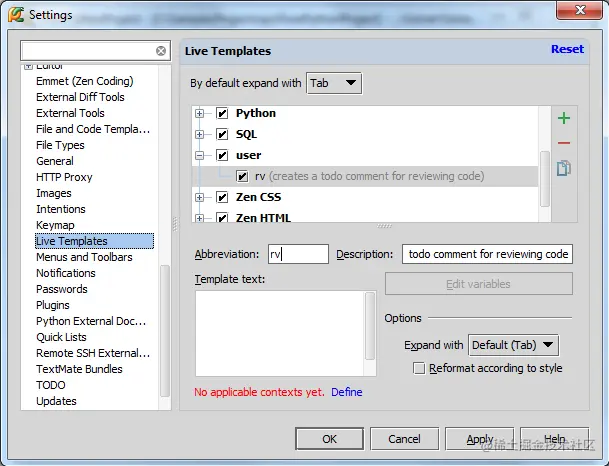Toggle the user template group checkbox
This screenshot has width=609, height=466.
click(222, 155)
